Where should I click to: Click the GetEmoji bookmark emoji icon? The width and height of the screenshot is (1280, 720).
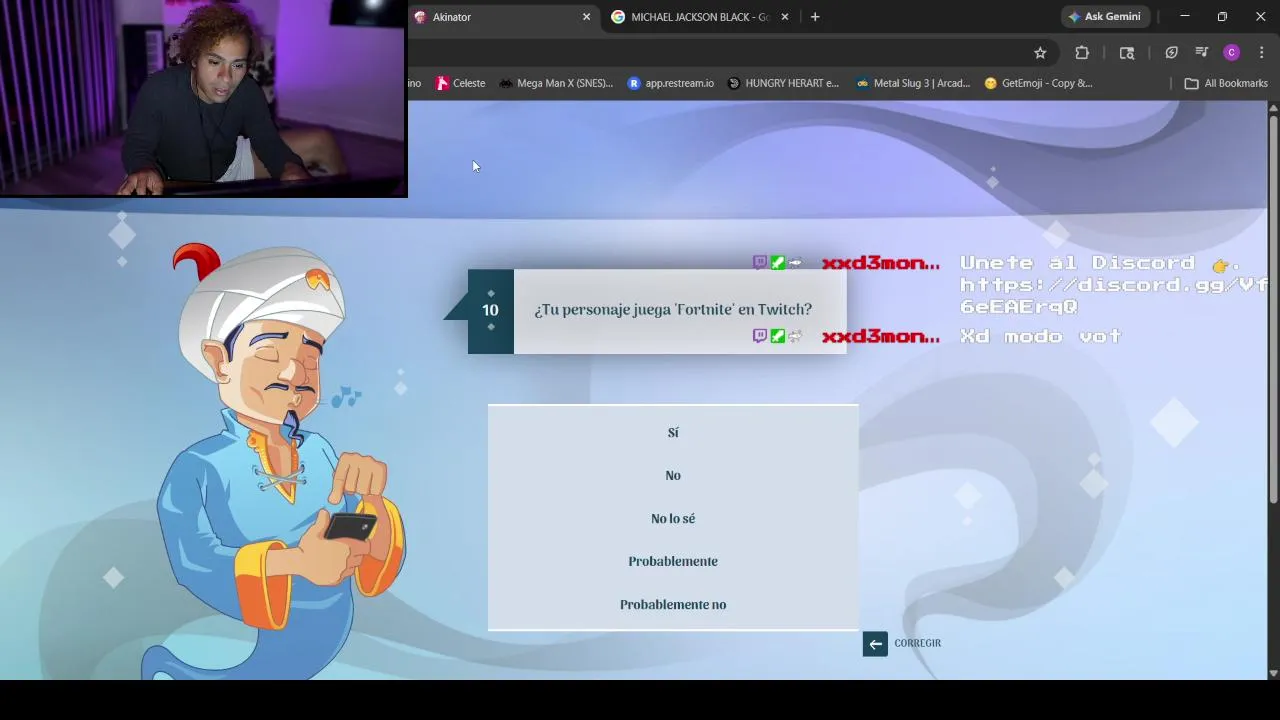[991, 83]
